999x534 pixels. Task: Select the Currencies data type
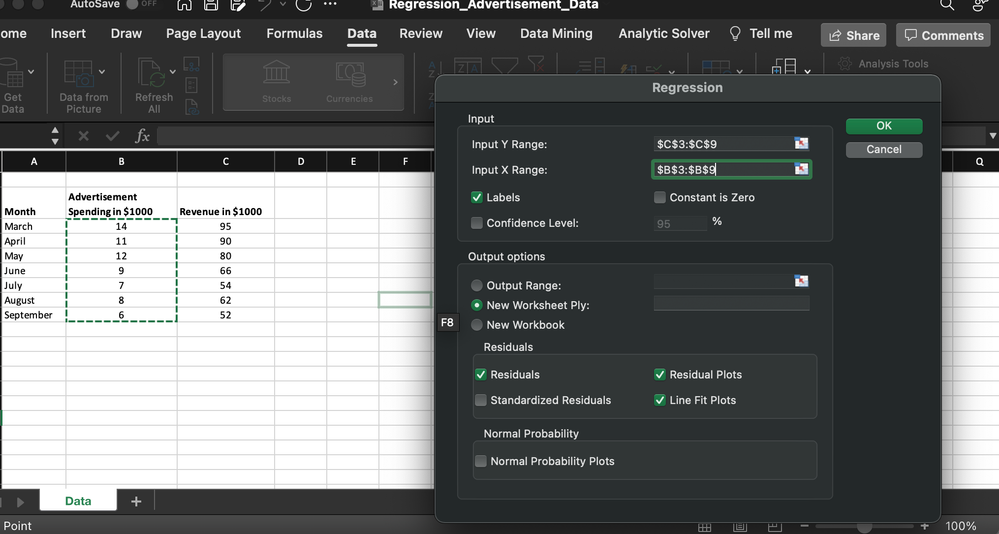[x=349, y=82]
